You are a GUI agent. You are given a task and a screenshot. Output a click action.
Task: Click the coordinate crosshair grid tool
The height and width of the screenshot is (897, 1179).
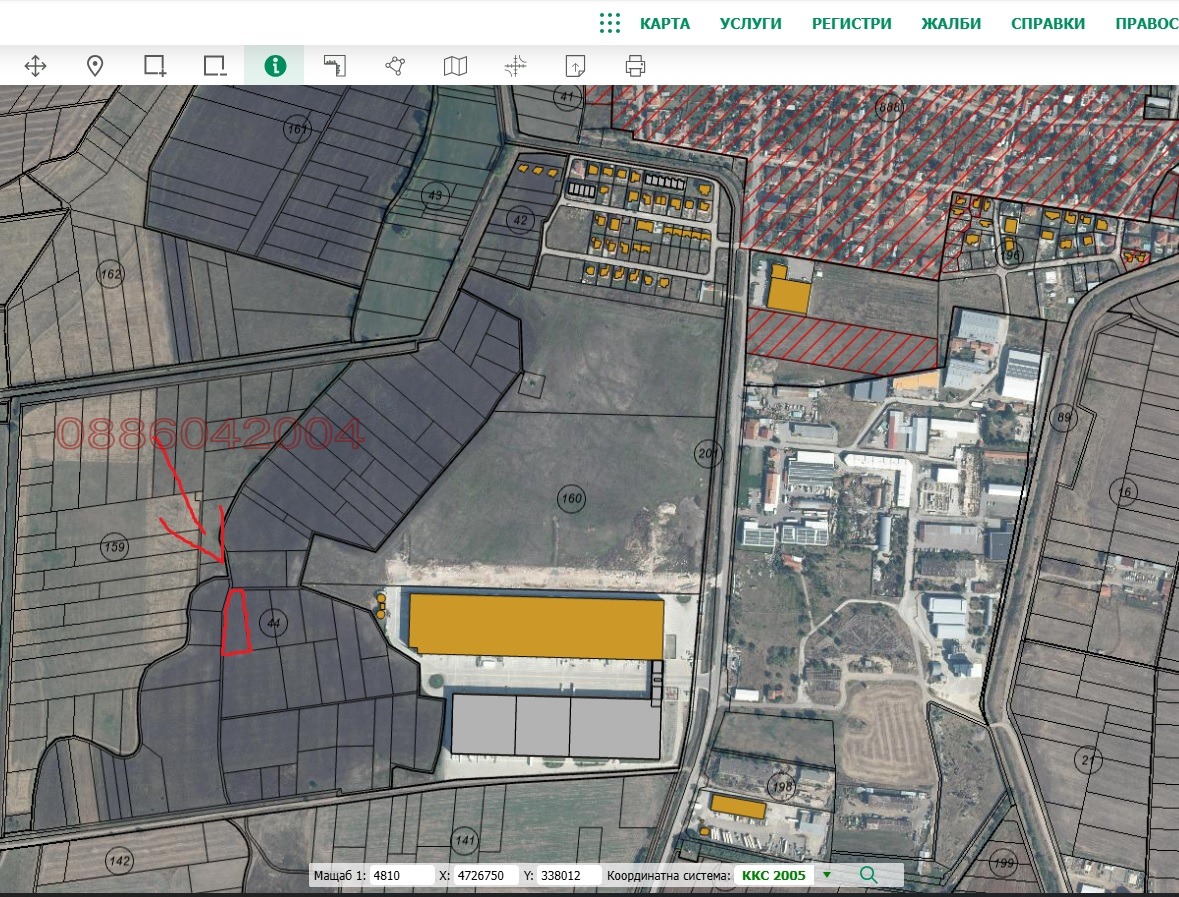click(515, 66)
